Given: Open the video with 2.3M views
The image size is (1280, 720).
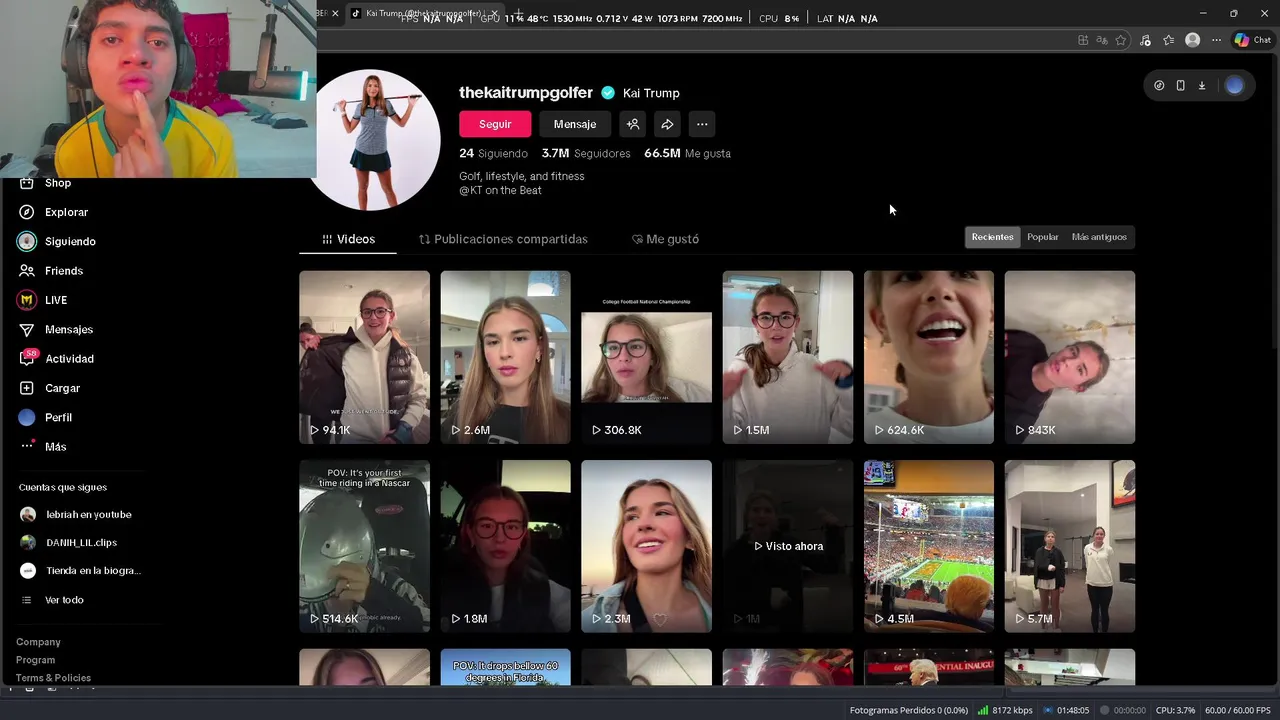Looking at the screenshot, I should pyautogui.click(x=646, y=546).
